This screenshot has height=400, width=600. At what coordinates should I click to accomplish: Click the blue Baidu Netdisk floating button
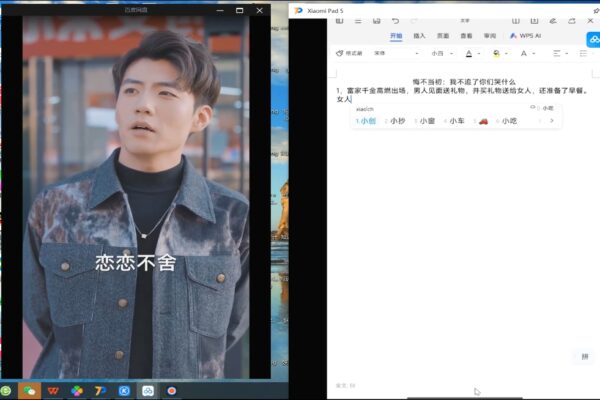pos(593,39)
